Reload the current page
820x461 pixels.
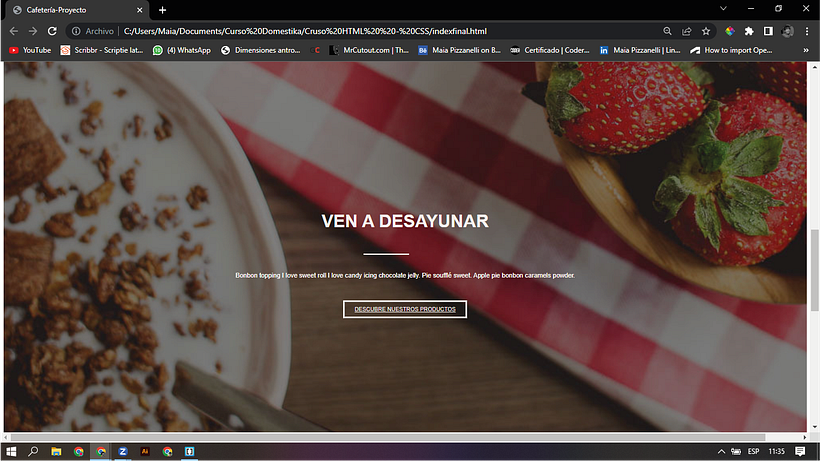coord(52,31)
